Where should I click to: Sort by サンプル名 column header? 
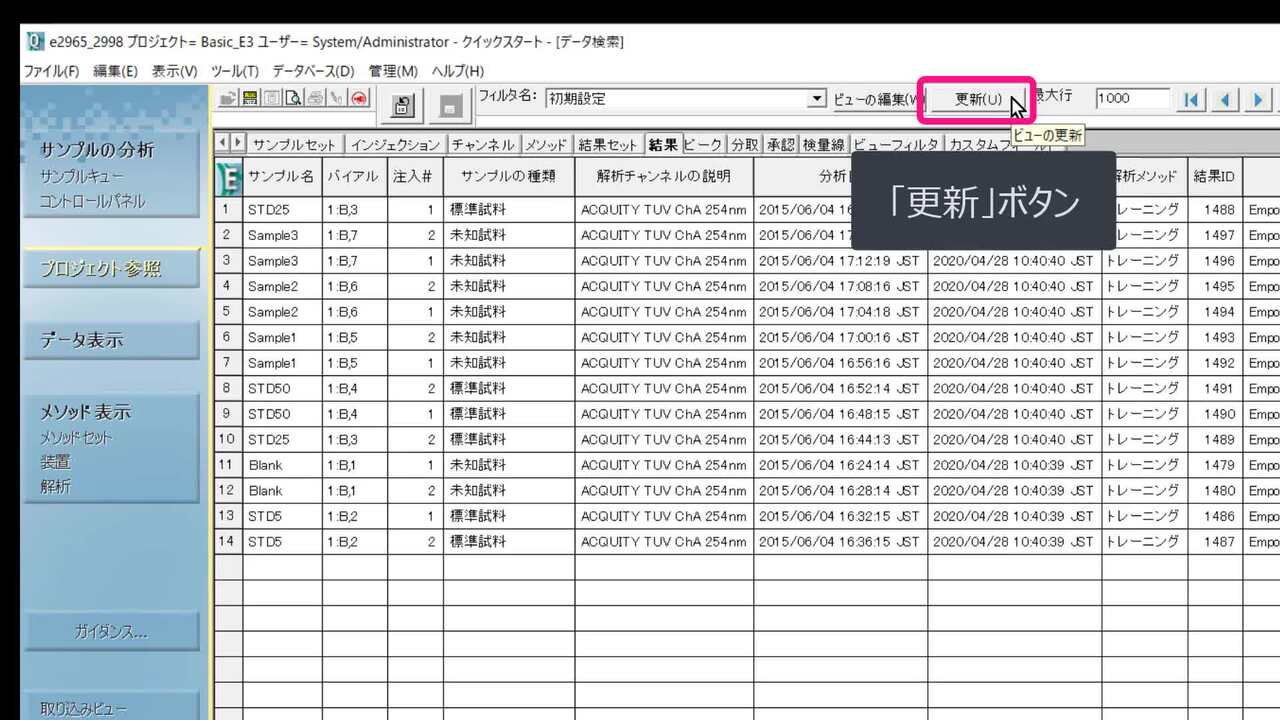coord(282,177)
